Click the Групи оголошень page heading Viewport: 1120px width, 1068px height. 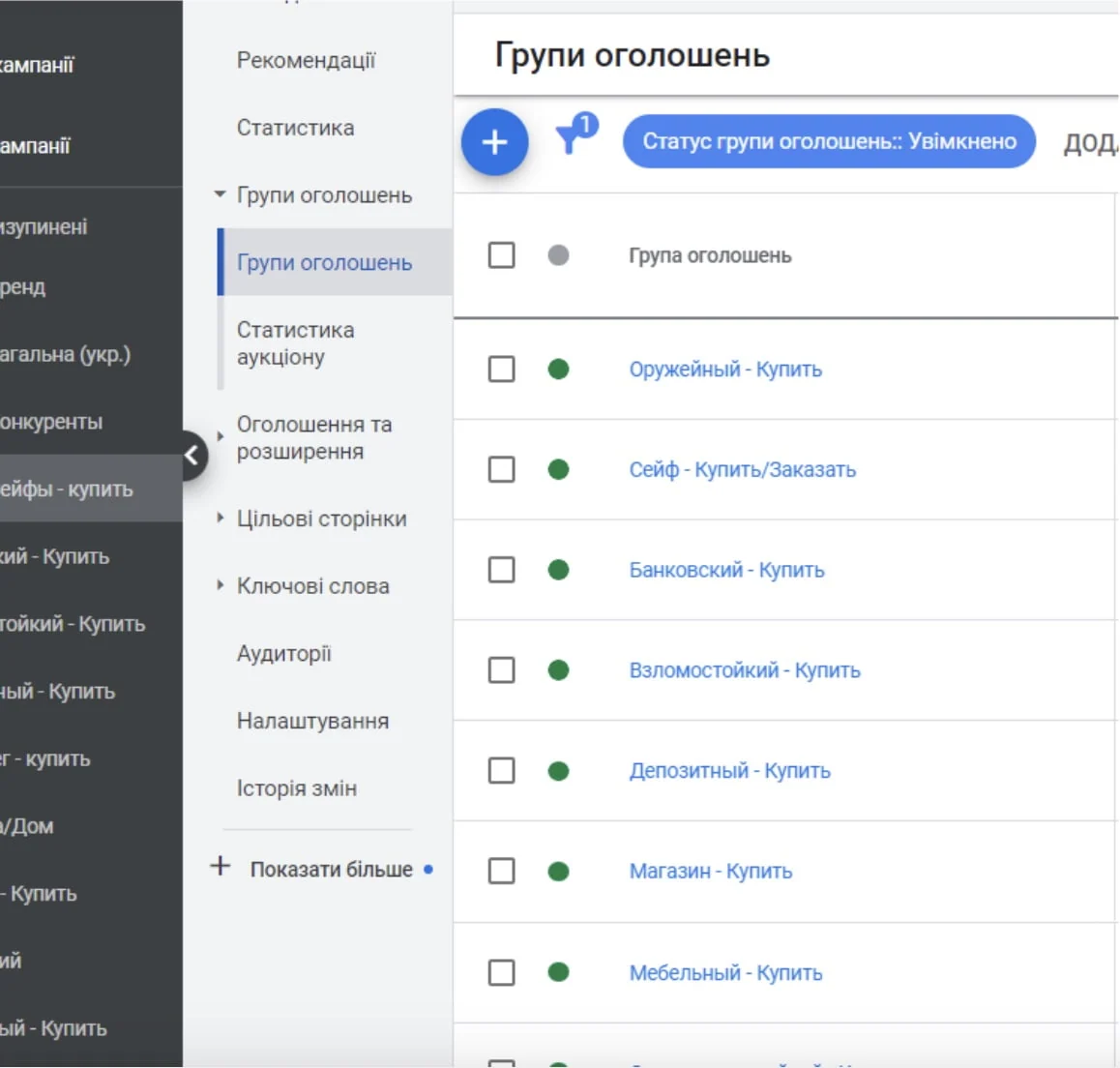(x=633, y=55)
